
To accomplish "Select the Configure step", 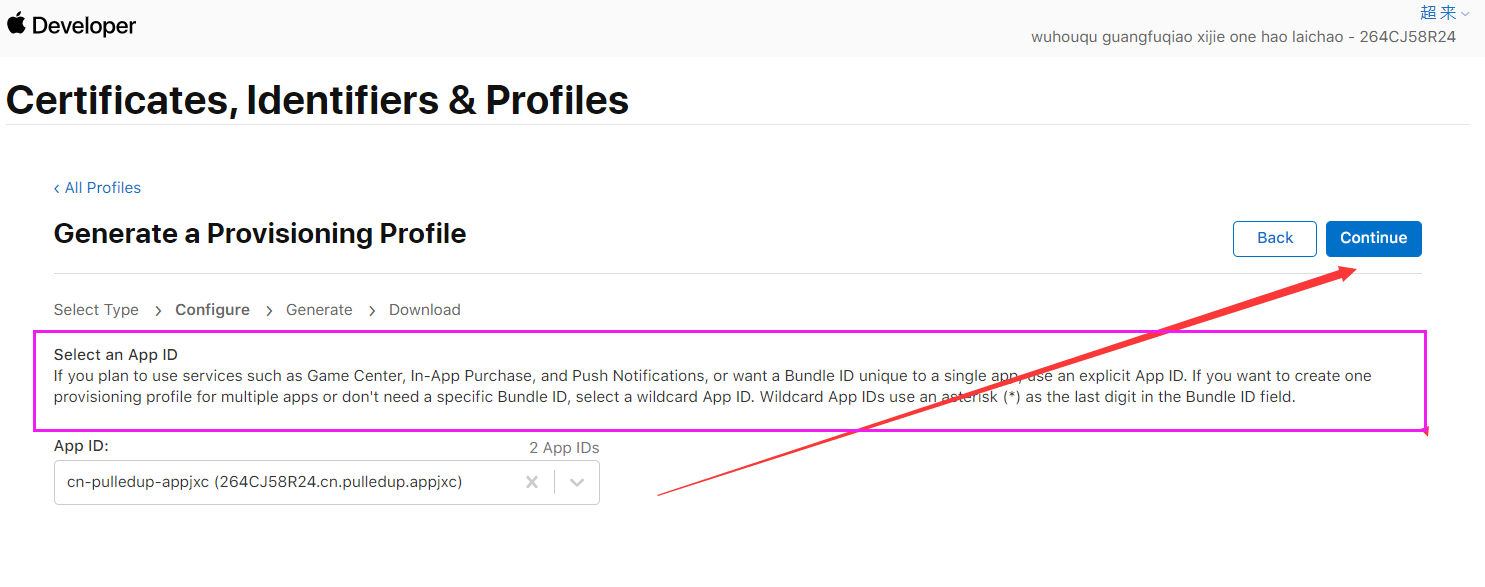I will [212, 310].
